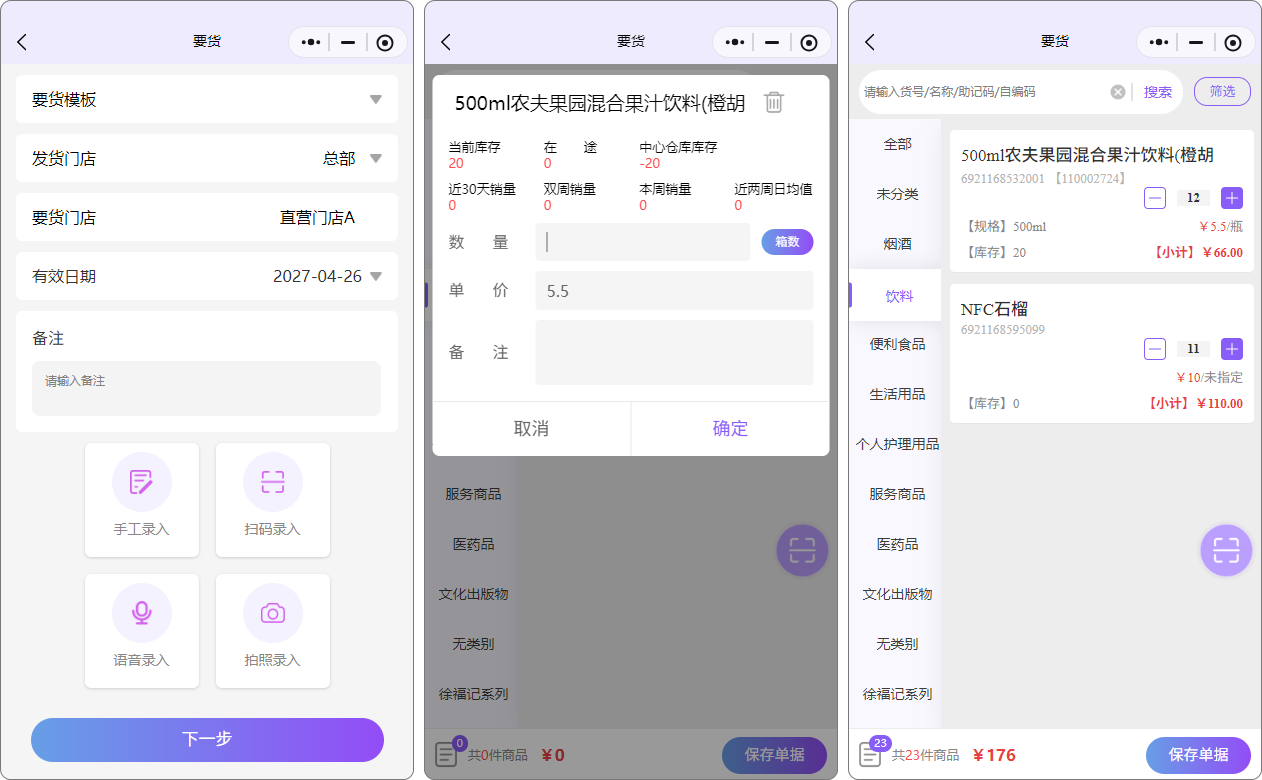Focus the 请输入货号 search input
Image resolution: width=1262 pixels, height=780 pixels.
tap(984, 92)
